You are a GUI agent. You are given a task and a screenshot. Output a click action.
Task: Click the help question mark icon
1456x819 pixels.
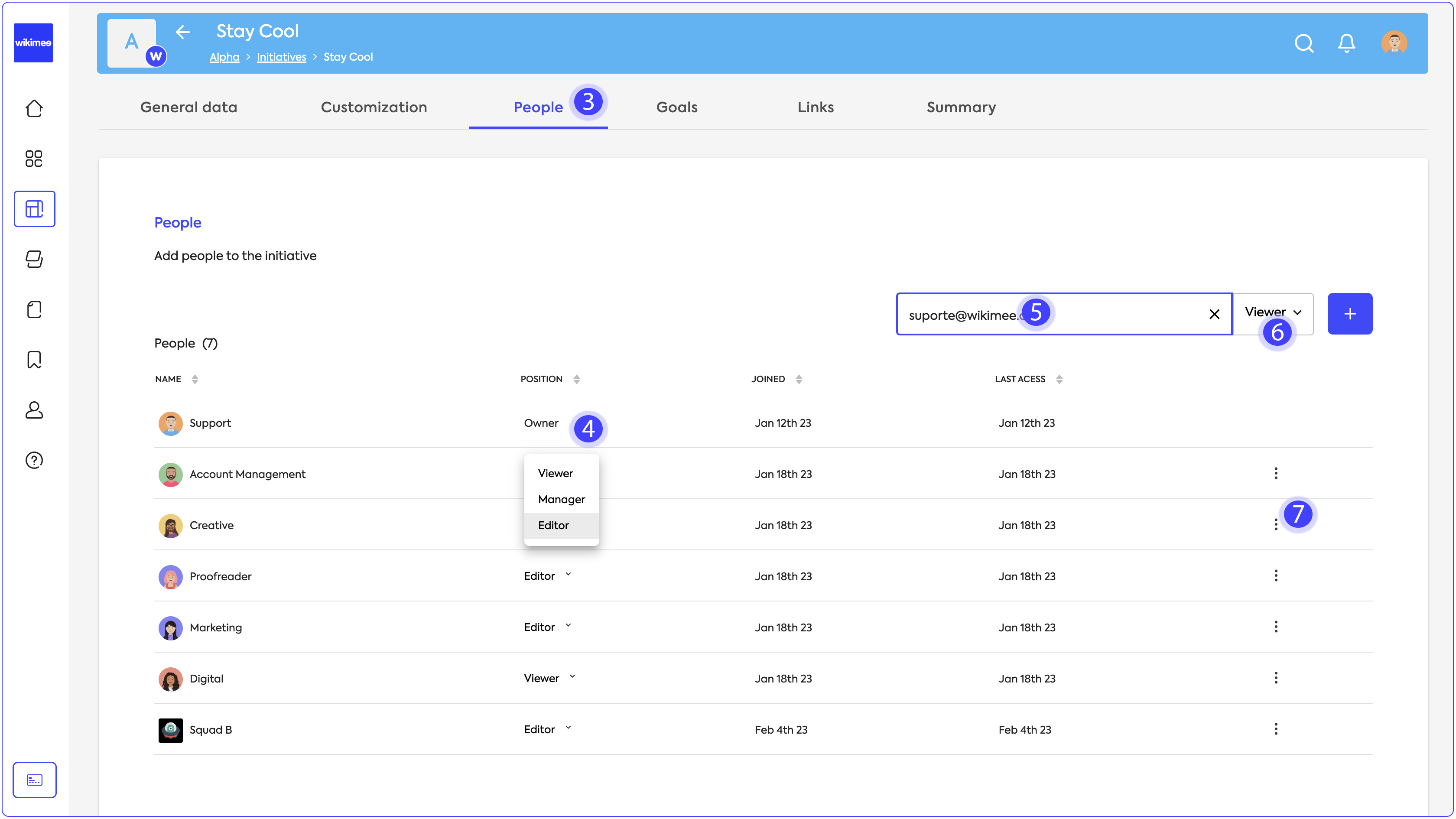(34, 460)
